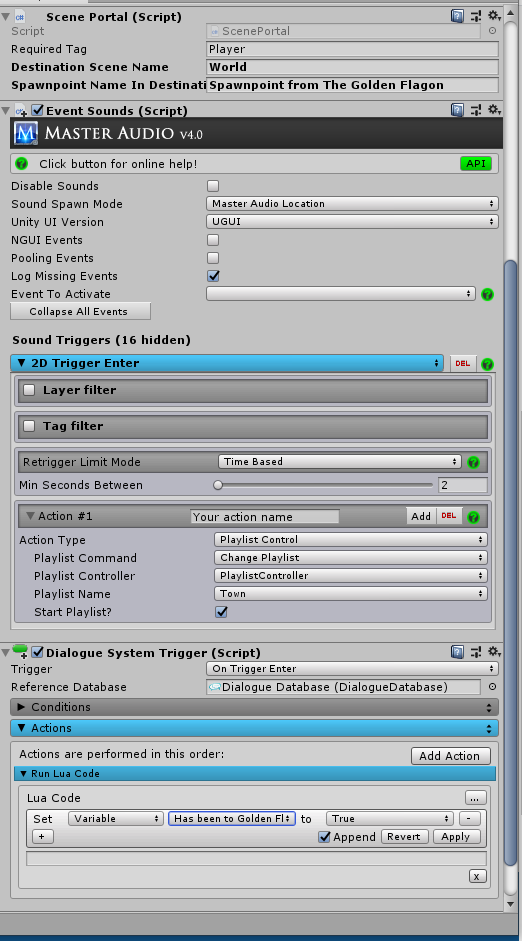Image resolution: width=522 pixels, height=941 pixels.
Task: Enable the Event Sounds component checkbox
Action: 37,110
